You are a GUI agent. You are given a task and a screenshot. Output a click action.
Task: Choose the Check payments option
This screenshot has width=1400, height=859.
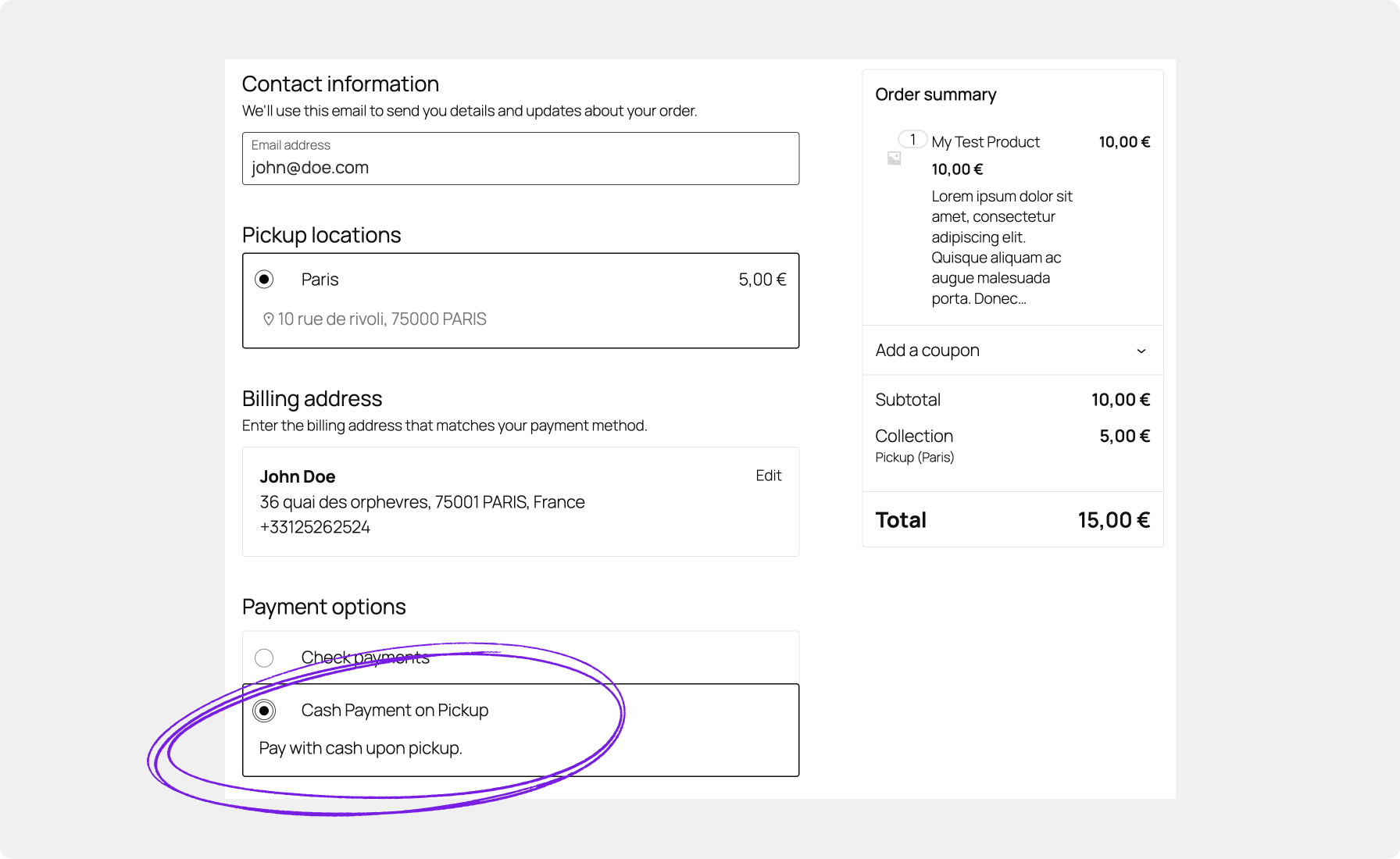264,658
